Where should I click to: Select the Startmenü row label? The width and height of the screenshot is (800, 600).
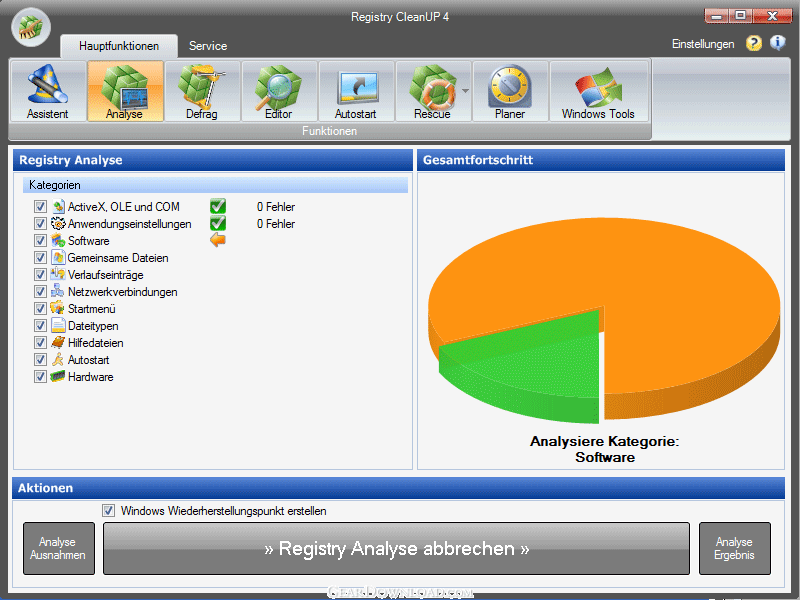pos(91,309)
